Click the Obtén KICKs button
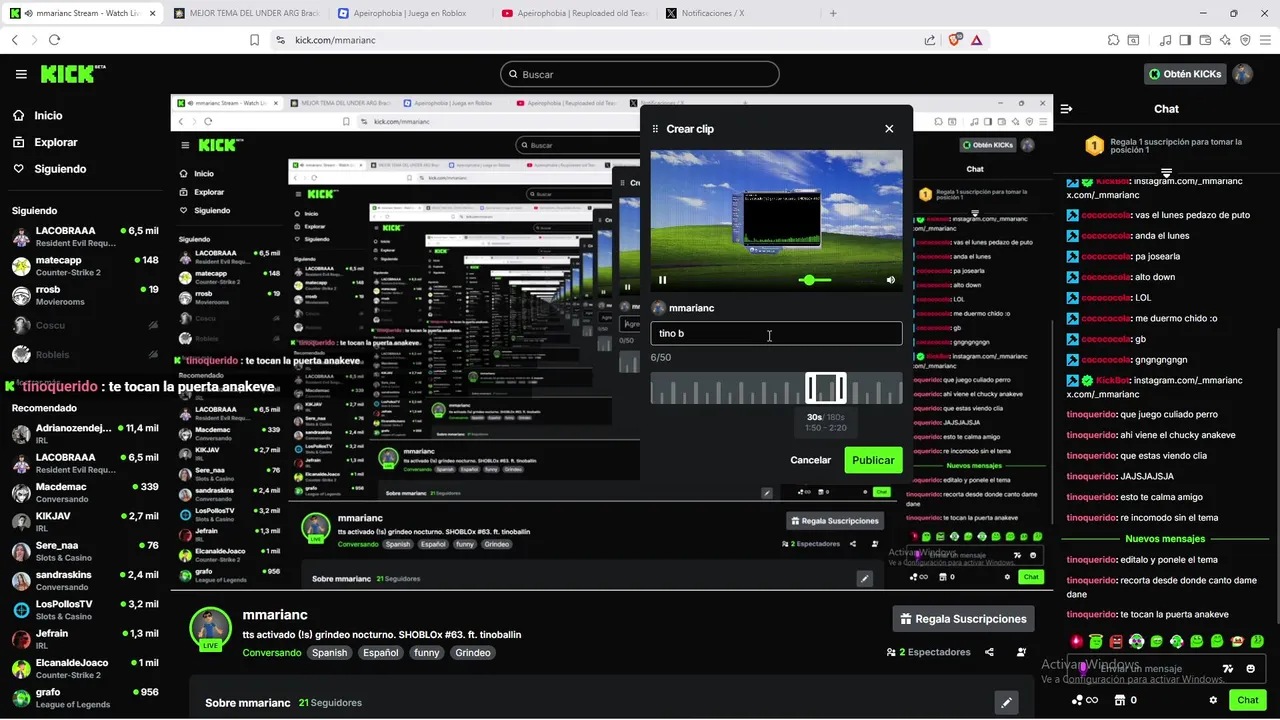 click(1184, 74)
